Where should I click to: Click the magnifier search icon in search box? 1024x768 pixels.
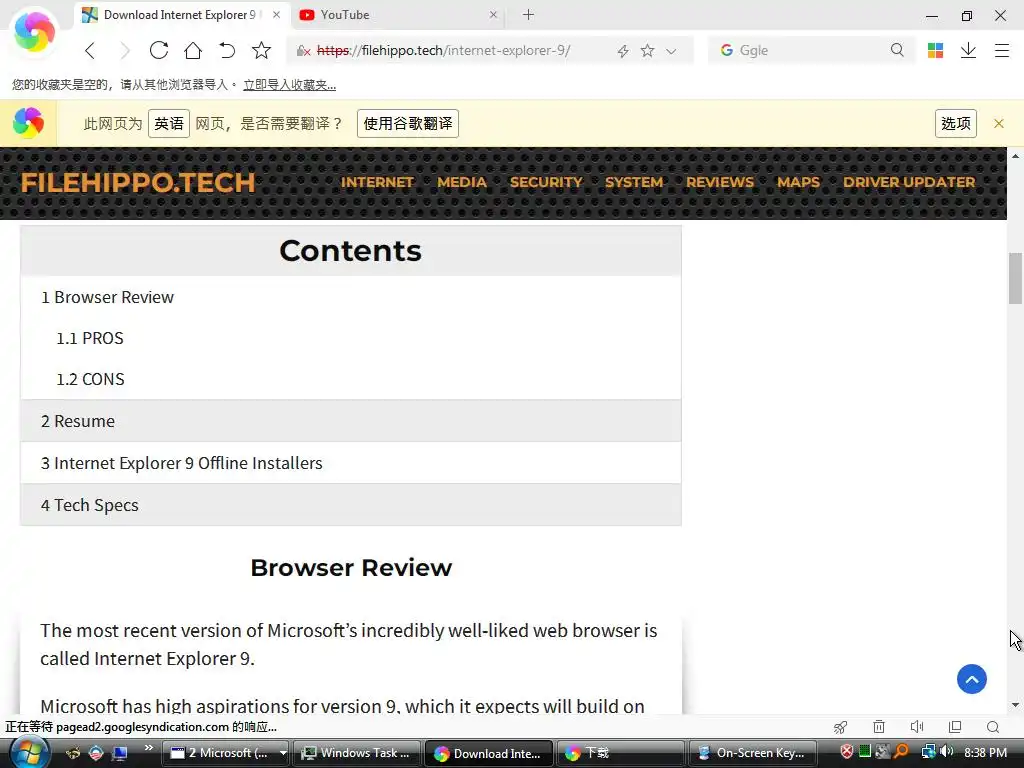[x=897, y=50]
